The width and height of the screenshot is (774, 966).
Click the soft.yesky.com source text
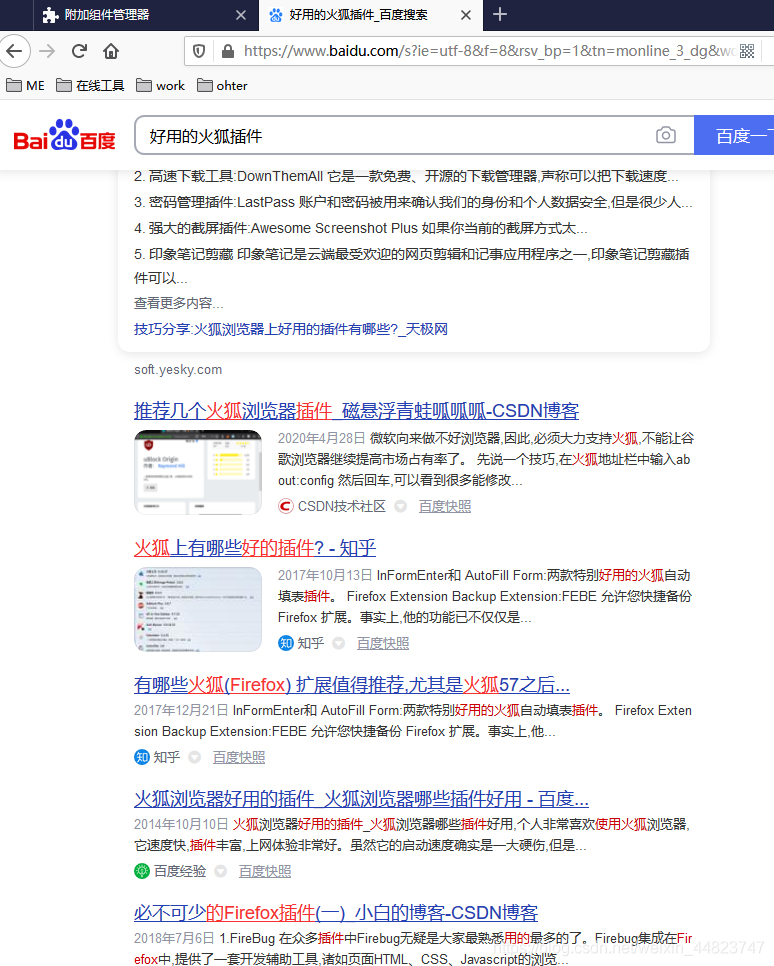point(178,370)
